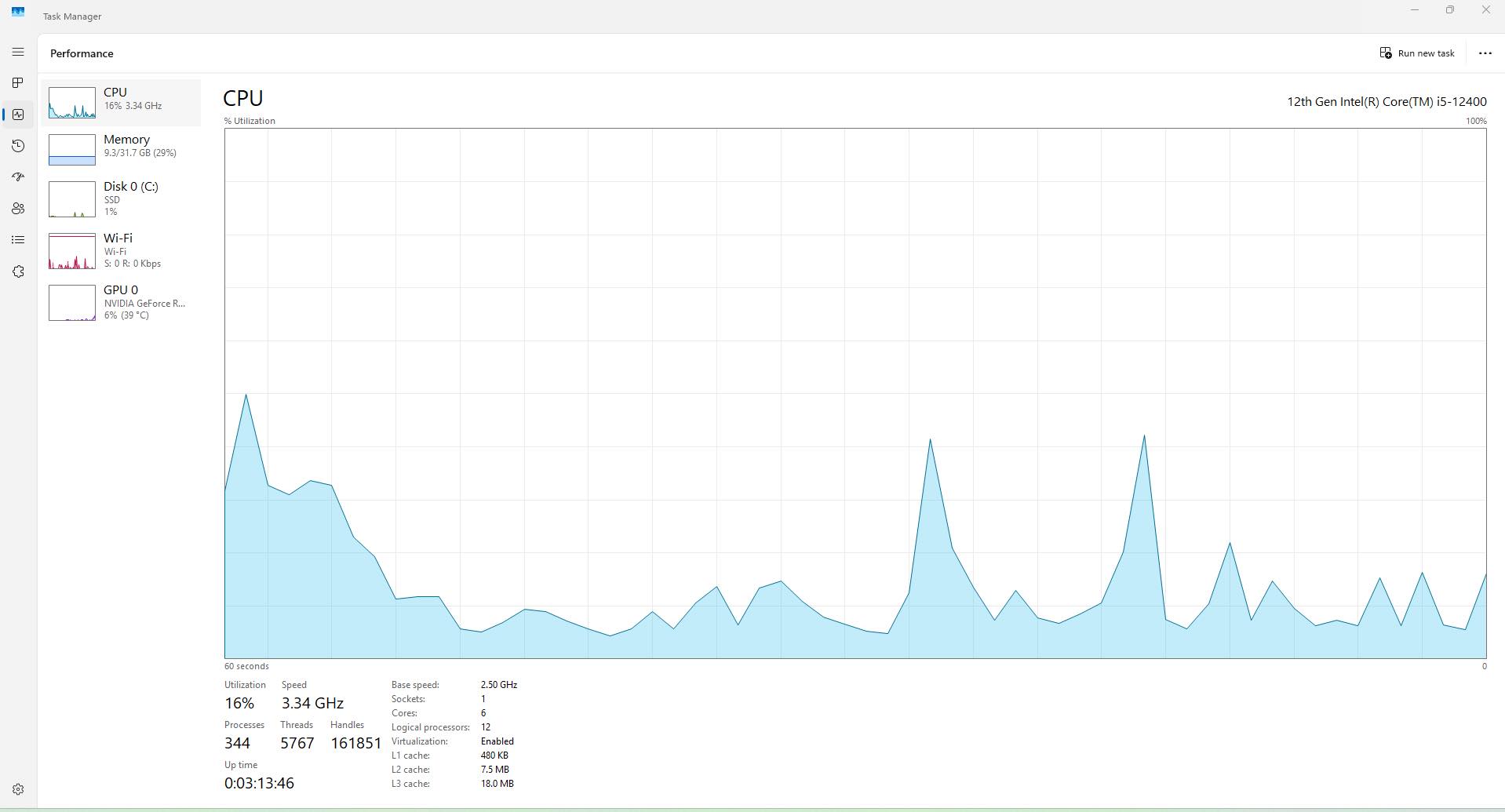
Task: Click Run new task
Action: click(x=1417, y=53)
